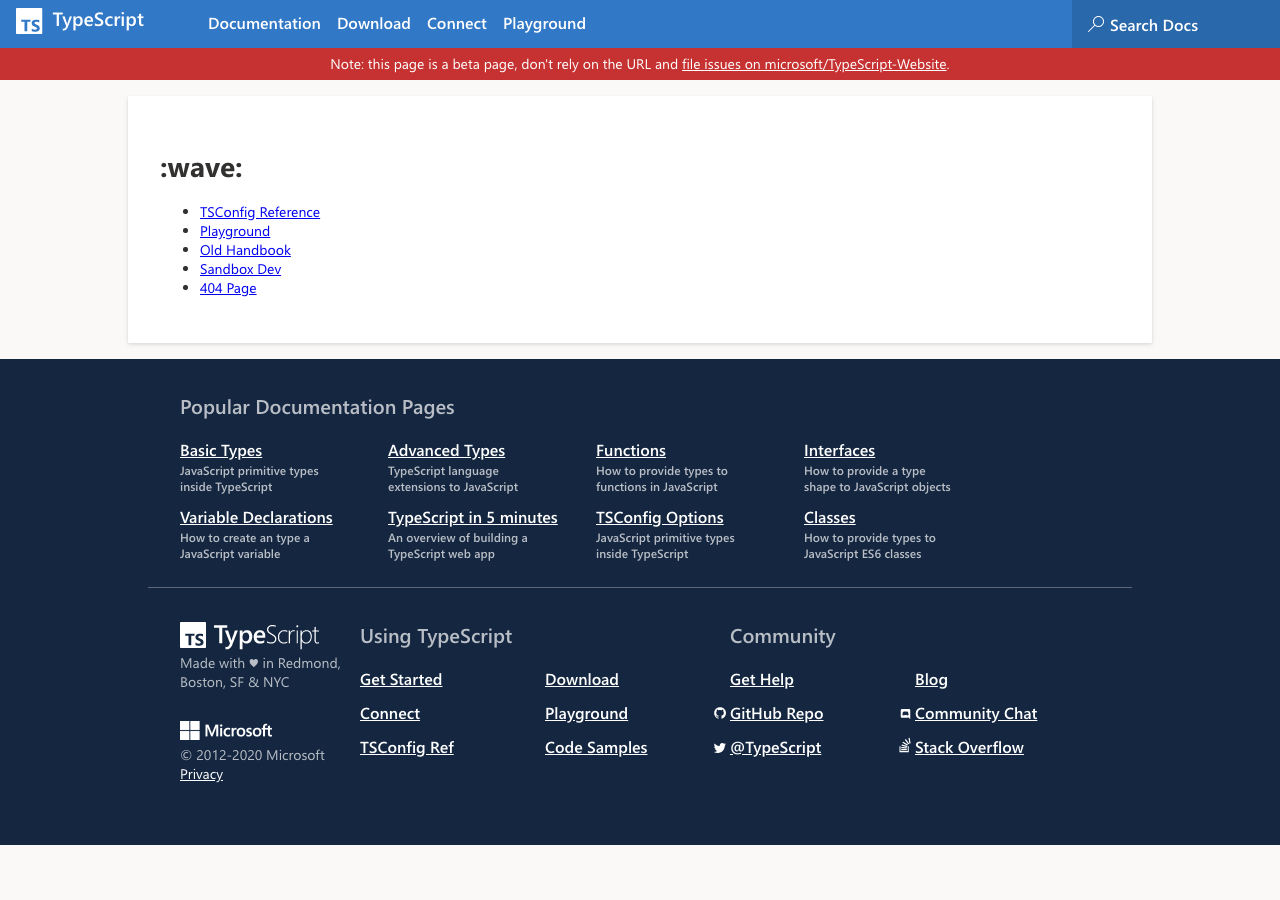Go to Advanced Types documentation
This screenshot has width=1280, height=900.
coord(446,450)
